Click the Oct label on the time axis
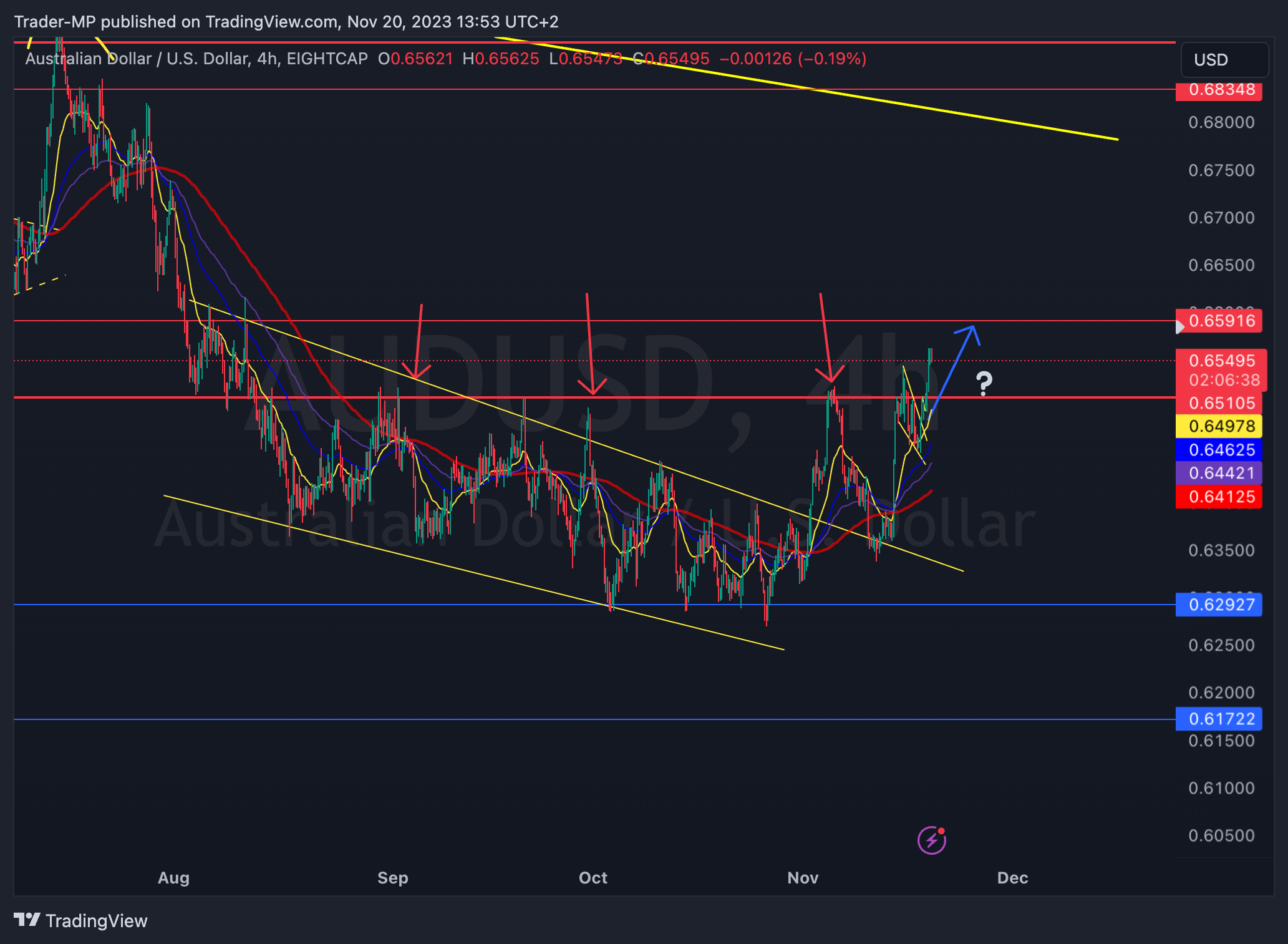Image resolution: width=1288 pixels, height=944 pixels. point(593,878)
